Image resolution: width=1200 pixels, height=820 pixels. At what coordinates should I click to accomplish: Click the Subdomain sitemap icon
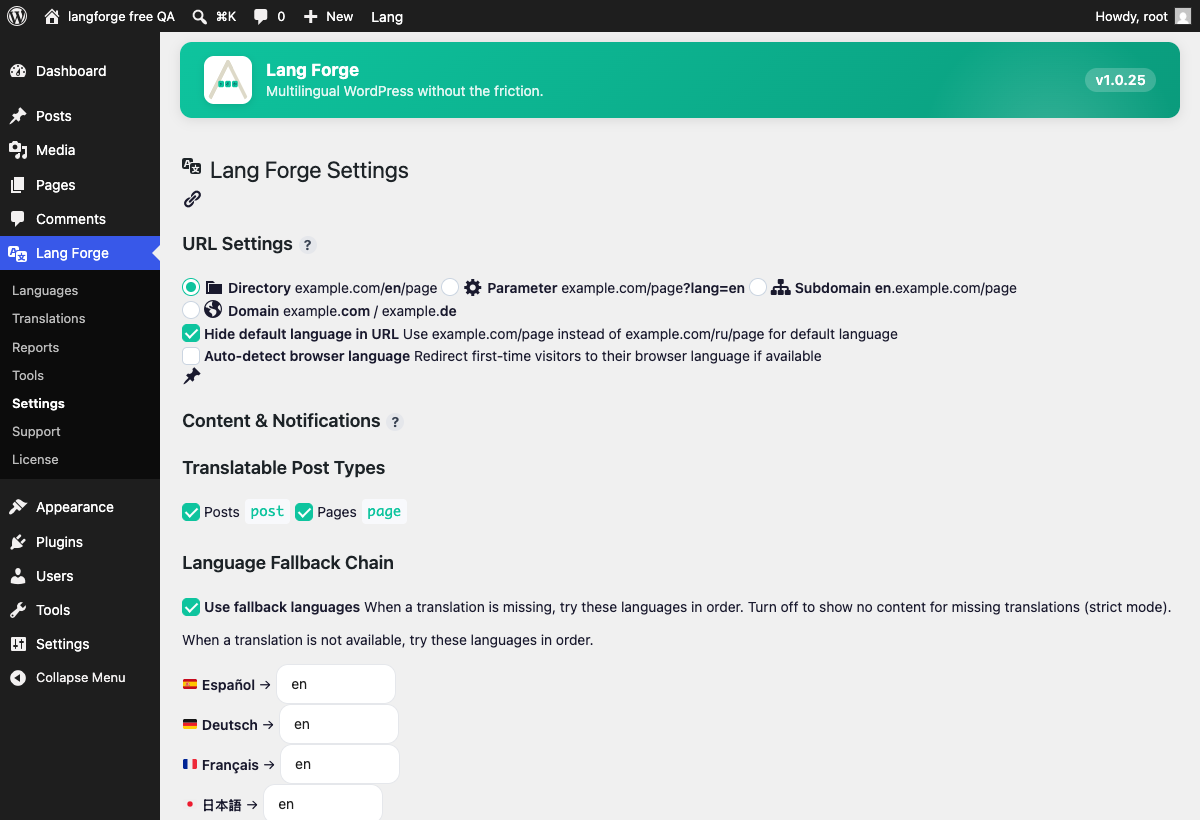click(780, 288)
